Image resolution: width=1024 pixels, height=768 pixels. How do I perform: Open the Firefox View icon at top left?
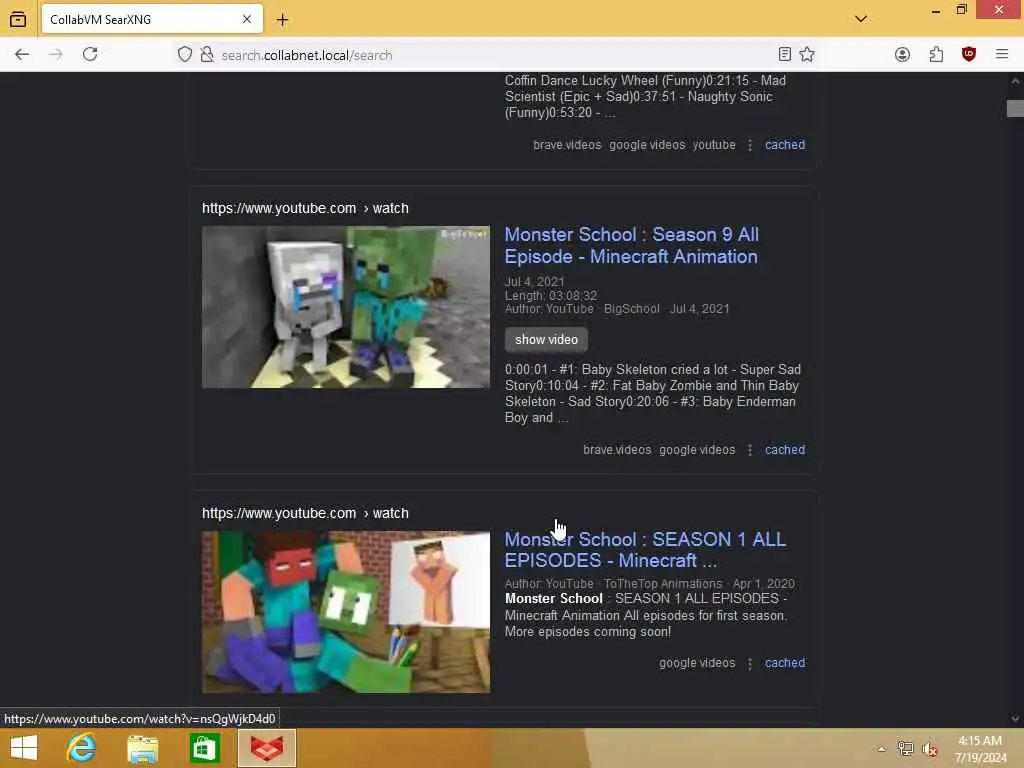pyautogui.click(x=18, y=20)
